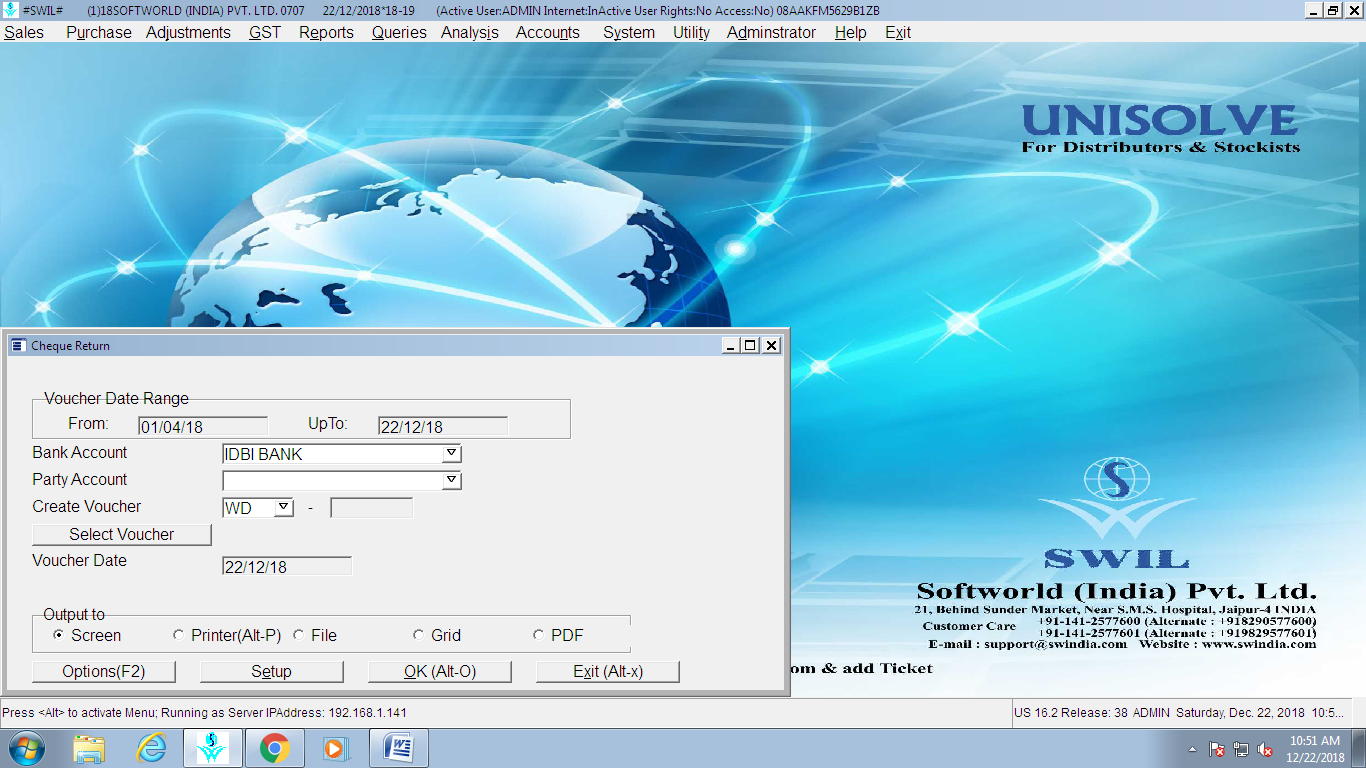The image size is (1366, 768).
Task: Click the Cheque Return window menu icon
Action: point(17,345)
